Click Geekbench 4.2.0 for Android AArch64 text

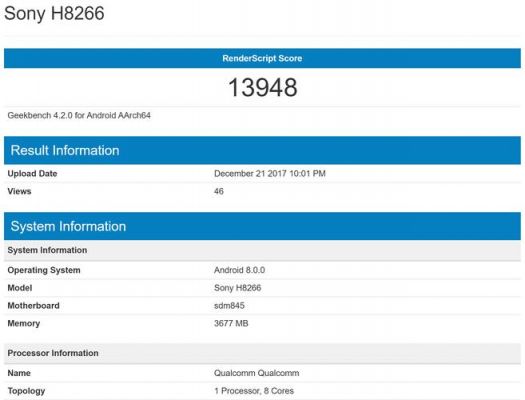pyautogui.click(x=79, y=115)
